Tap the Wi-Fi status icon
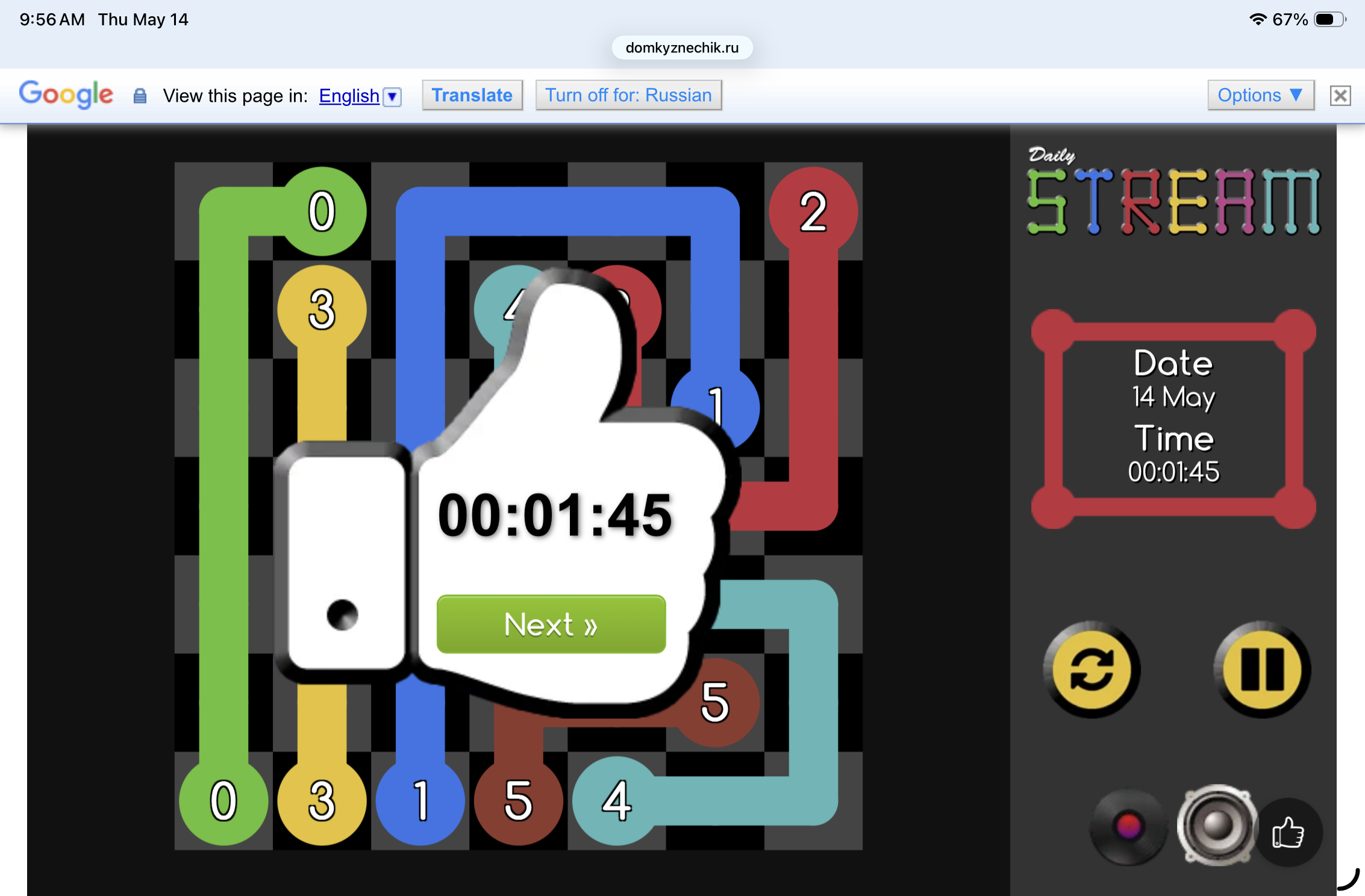 pos(1257,19)
